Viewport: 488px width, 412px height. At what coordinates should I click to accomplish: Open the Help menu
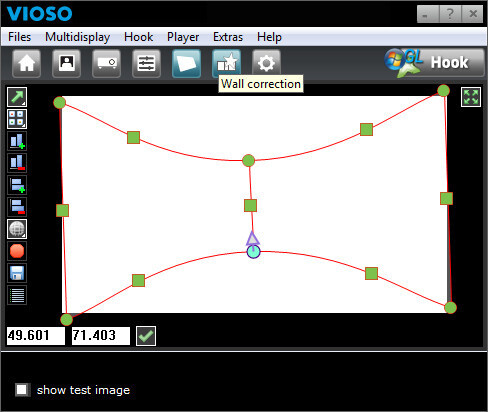pyautogui.click(x=269, y=37)
